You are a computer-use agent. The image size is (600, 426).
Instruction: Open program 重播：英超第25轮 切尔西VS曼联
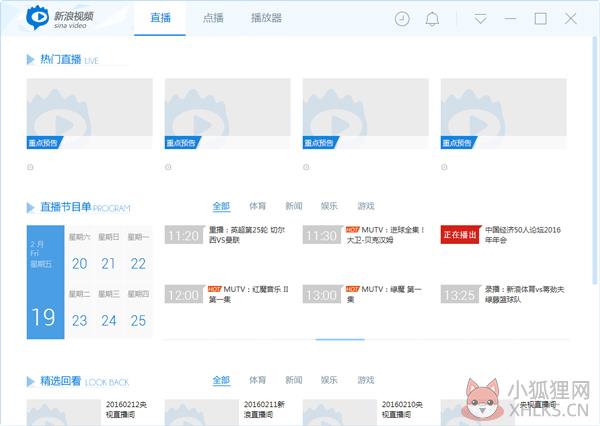(x=247, y=235)
